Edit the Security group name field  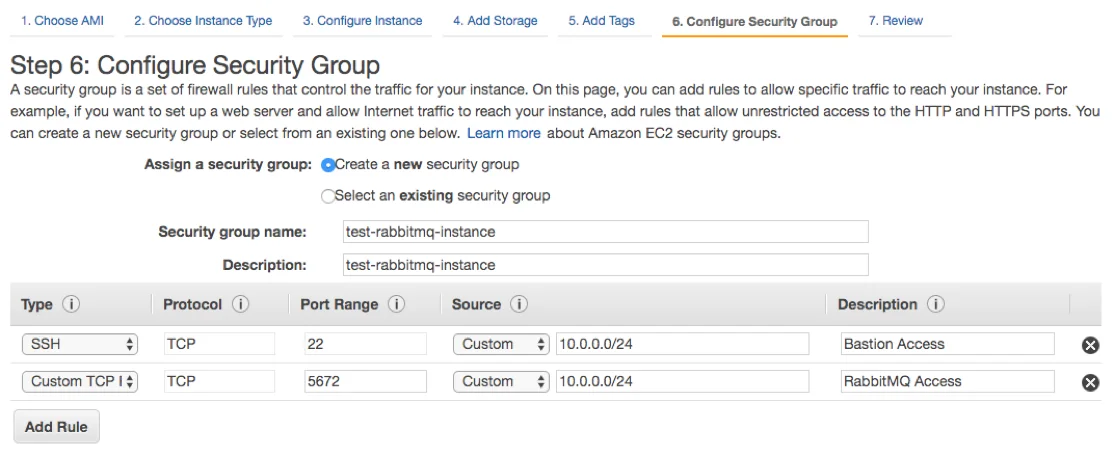click(605, 231)
